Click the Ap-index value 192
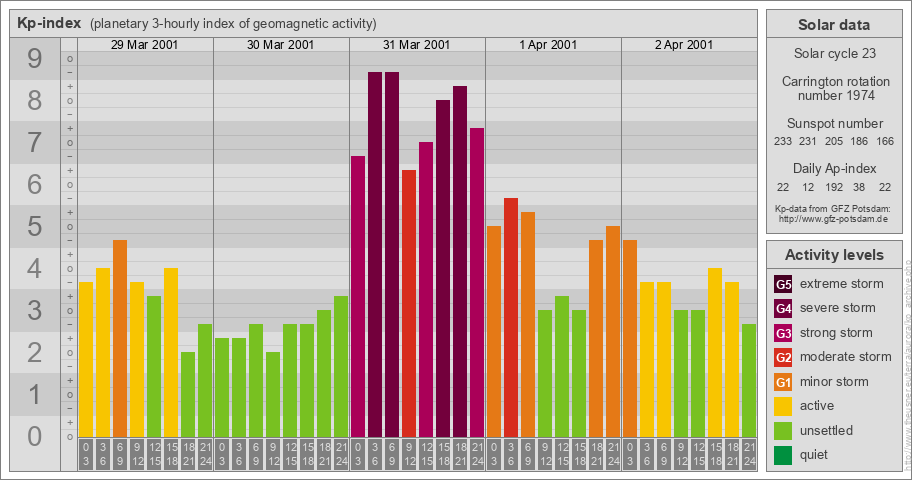The image size is (912, 480). 834,187
